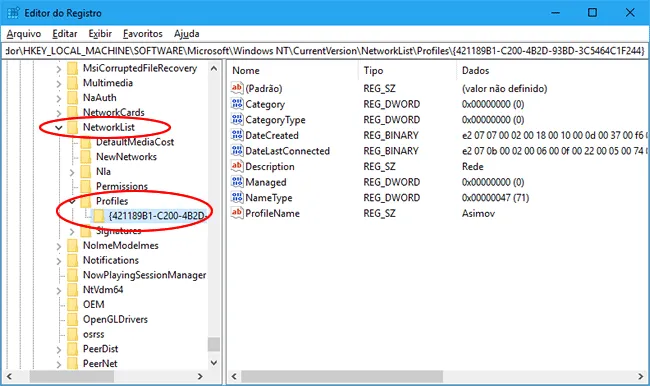The image size is (650, 386).
Task: Click the NetworkCards folder icon
Action: (x=73, y=112)
